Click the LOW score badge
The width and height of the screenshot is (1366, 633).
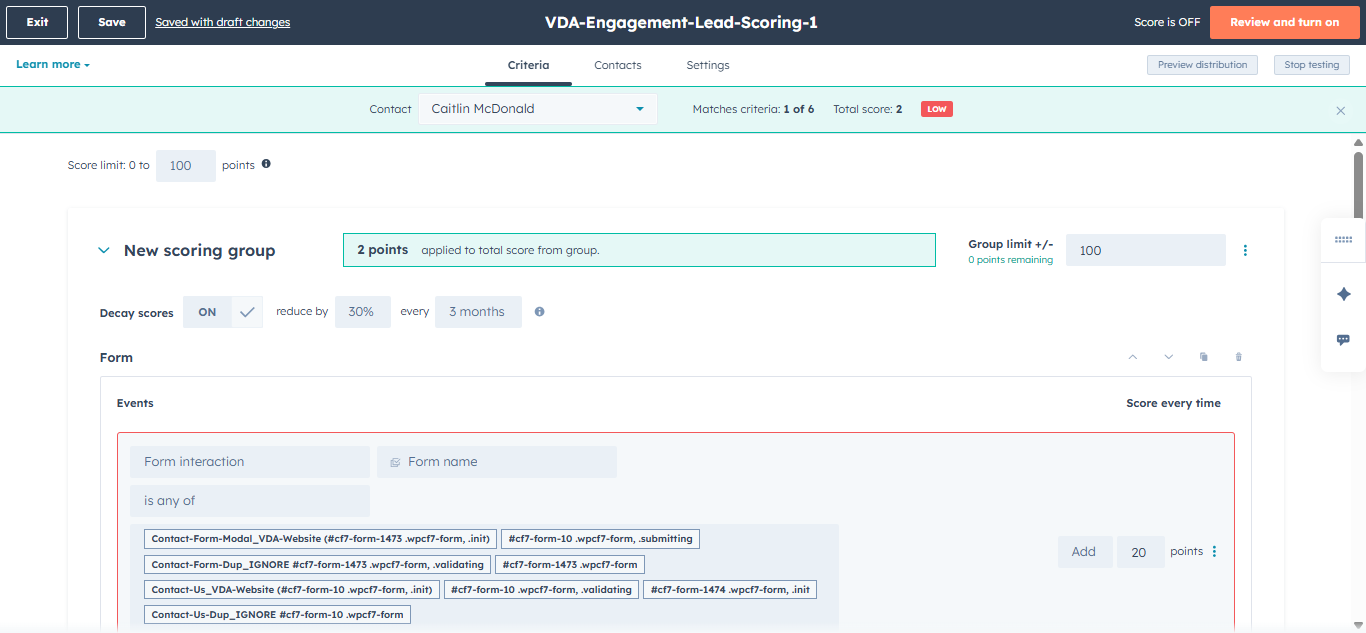(x=937, y=109)
